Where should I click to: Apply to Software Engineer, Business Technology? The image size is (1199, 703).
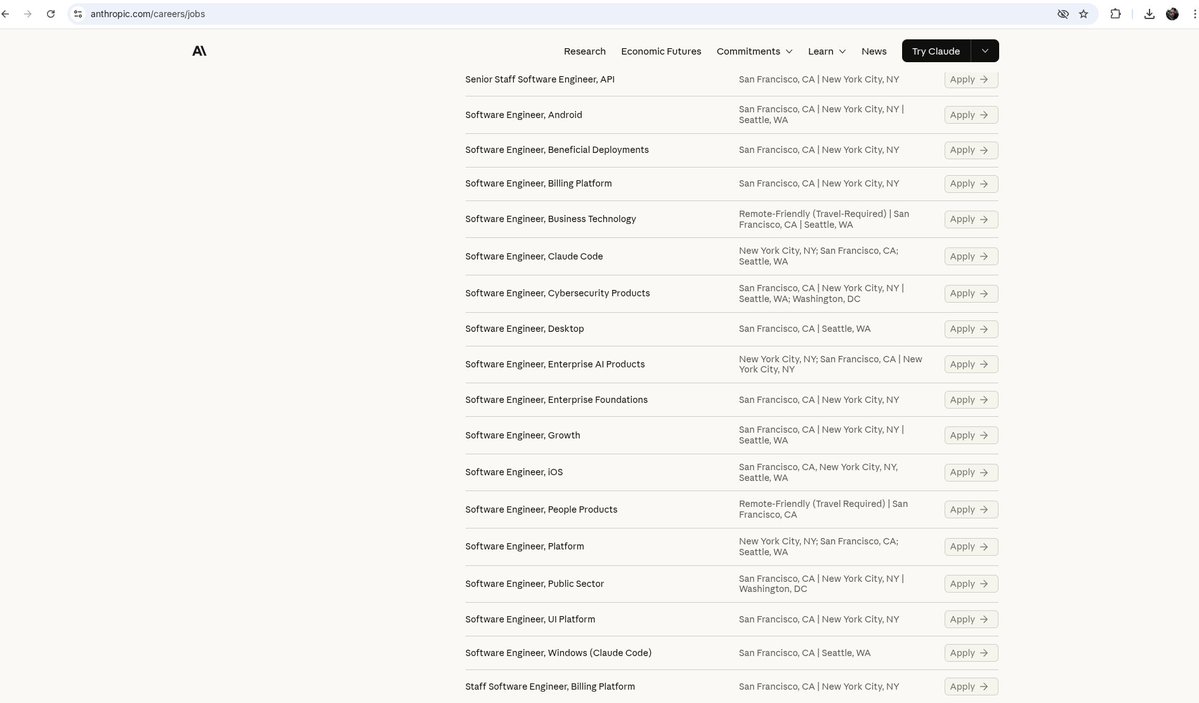click(x=970, y=219)
